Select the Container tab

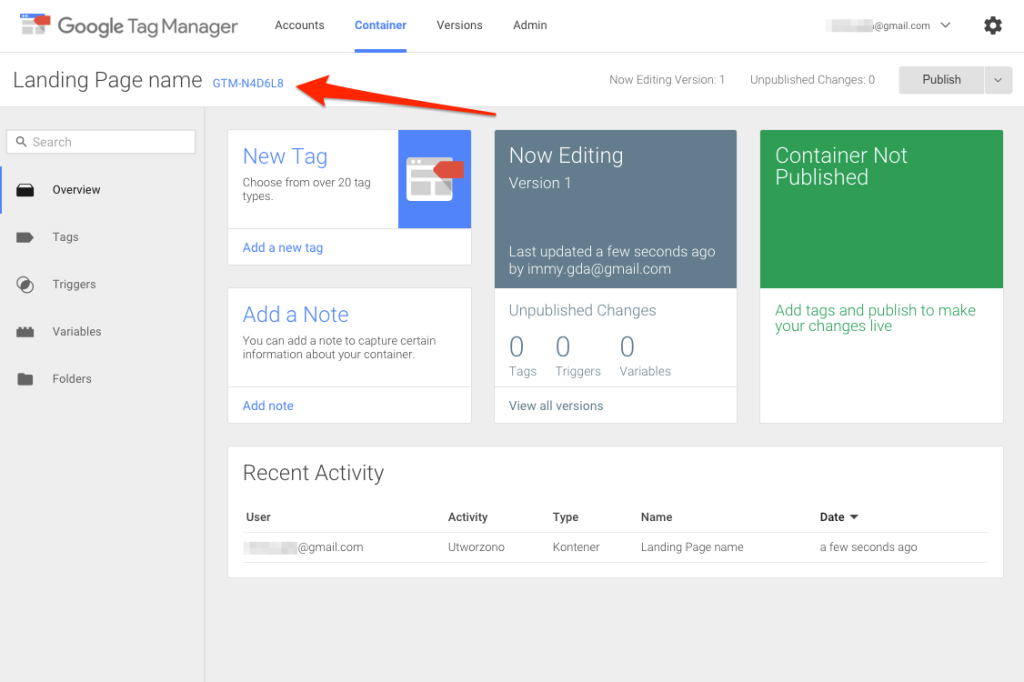380,25
